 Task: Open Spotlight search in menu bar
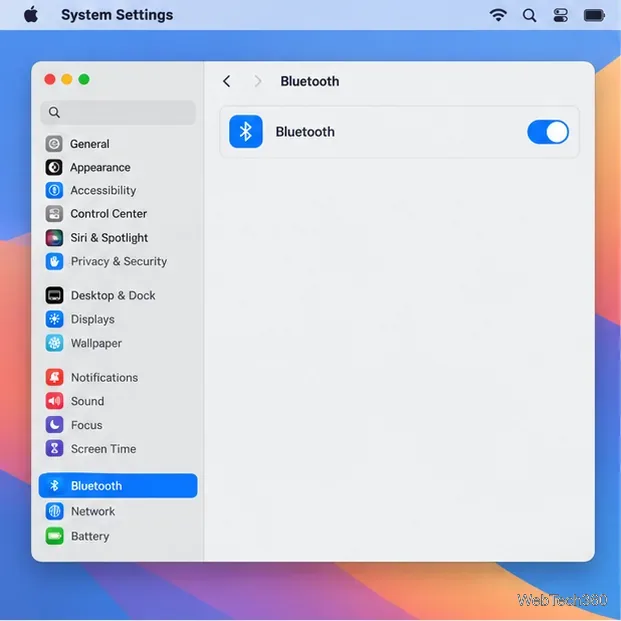point(529,15)
